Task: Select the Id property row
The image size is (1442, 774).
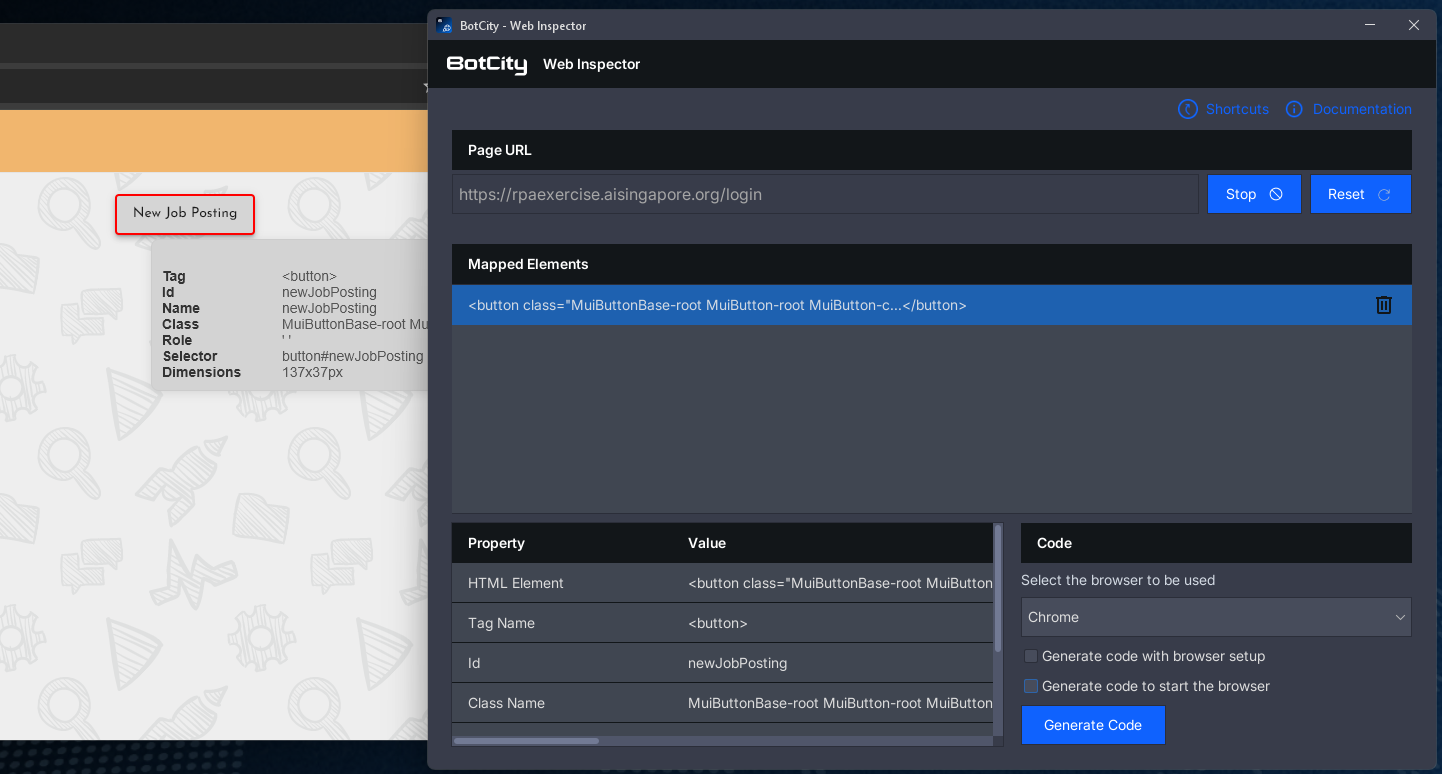Action: 720,663
